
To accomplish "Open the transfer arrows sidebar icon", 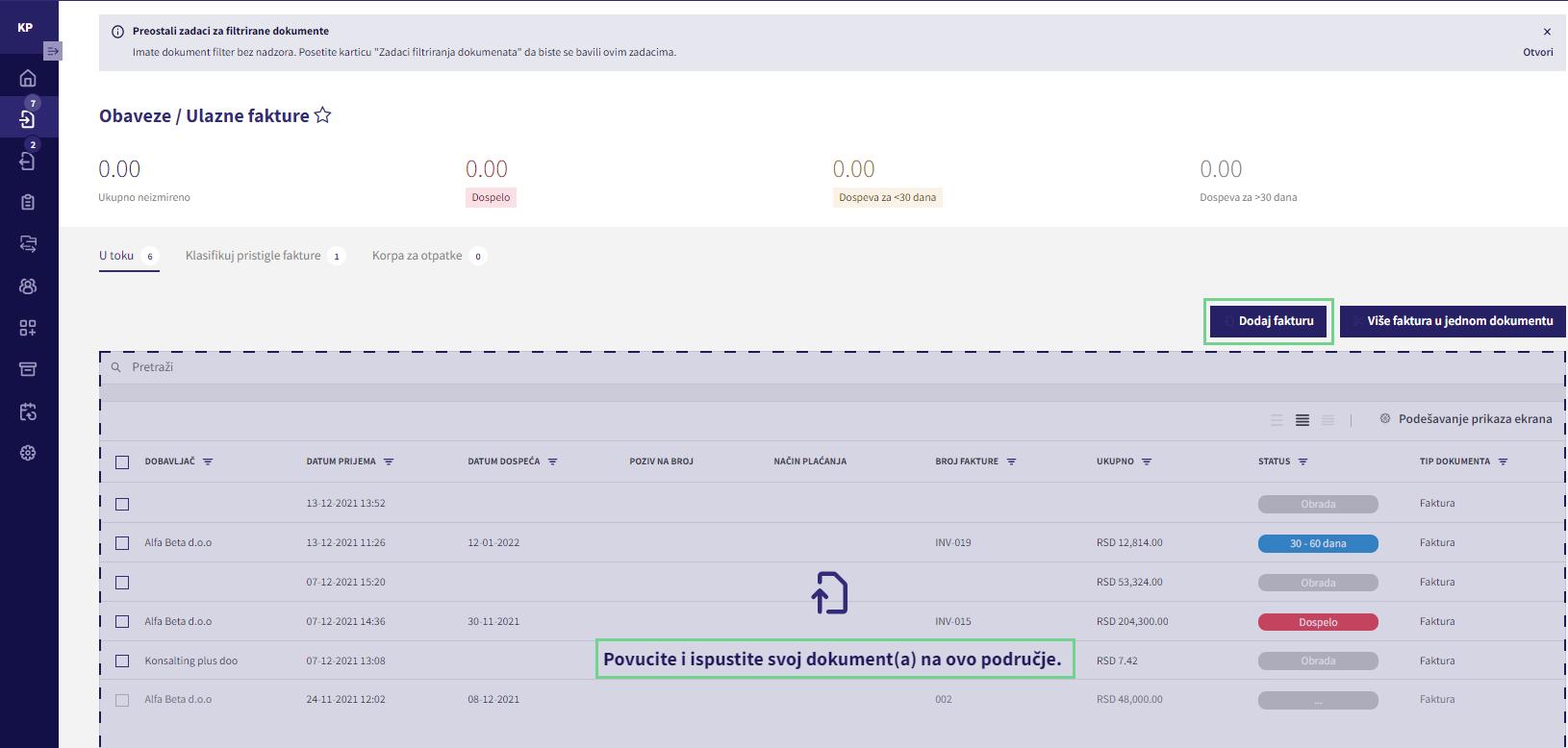I will point(28,244).
